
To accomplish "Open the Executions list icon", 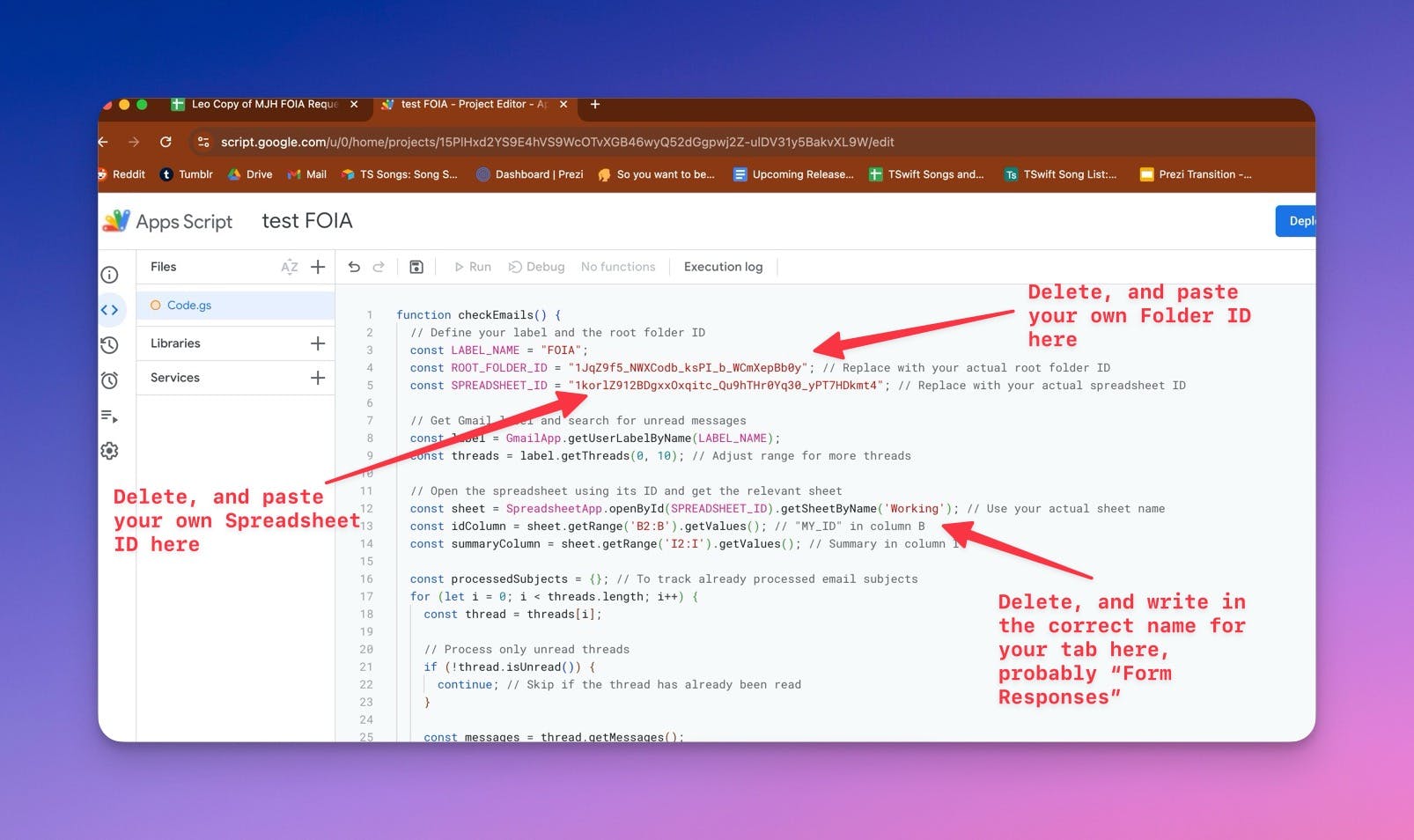I will 109,416.
